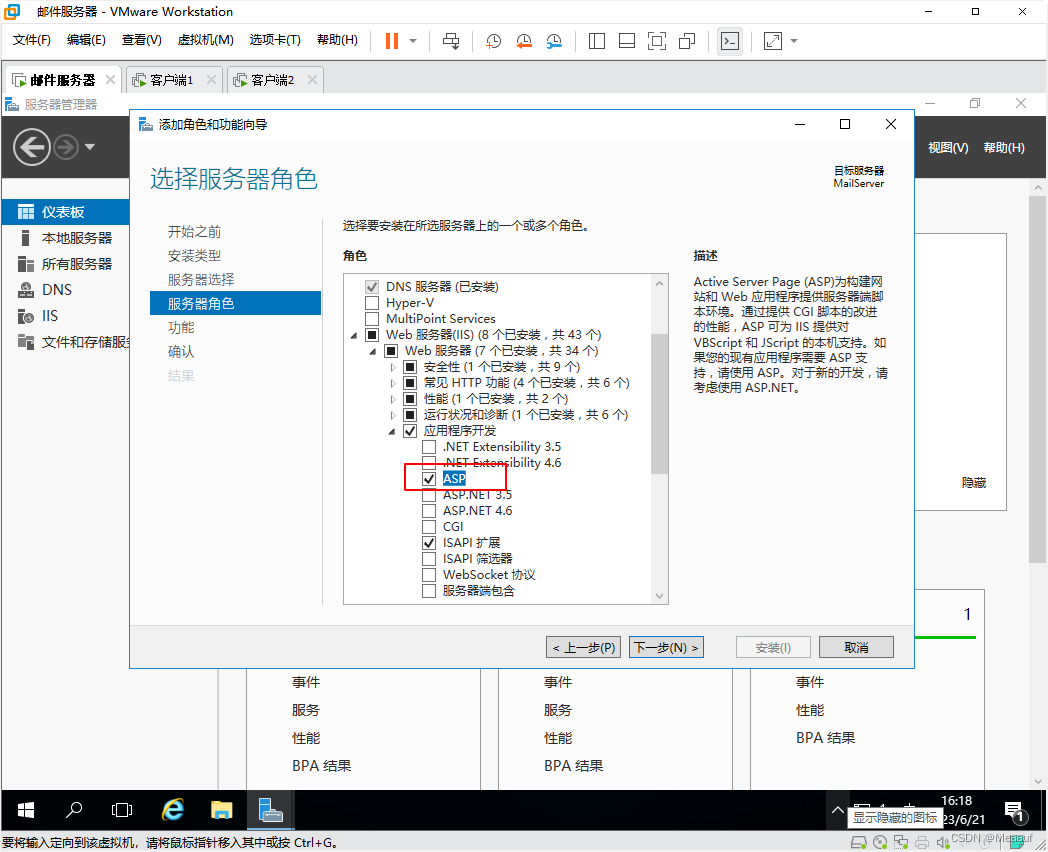This screenshot has width=1048, height=852.
Task: Check the WebSocket 协议 checkbox
Action: click(x=429, y=575)
